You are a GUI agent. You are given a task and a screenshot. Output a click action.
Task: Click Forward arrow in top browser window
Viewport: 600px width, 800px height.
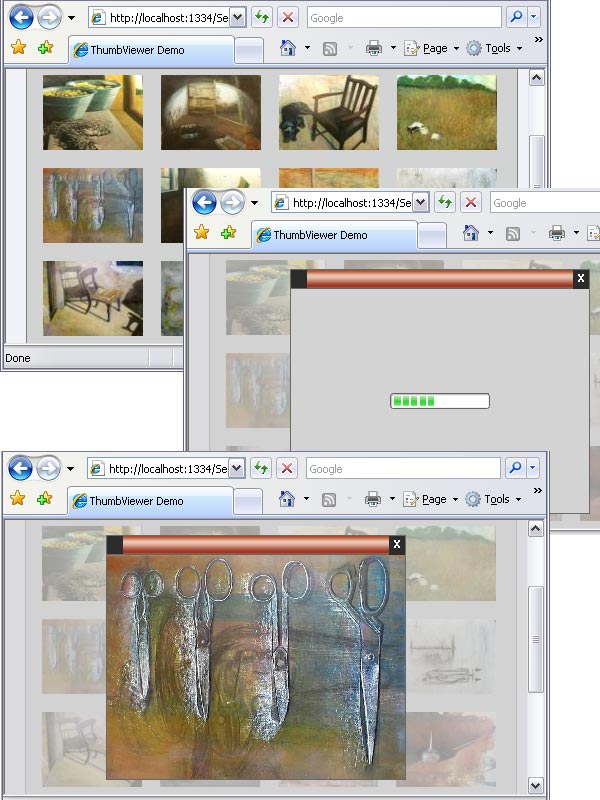click(49, 18)
